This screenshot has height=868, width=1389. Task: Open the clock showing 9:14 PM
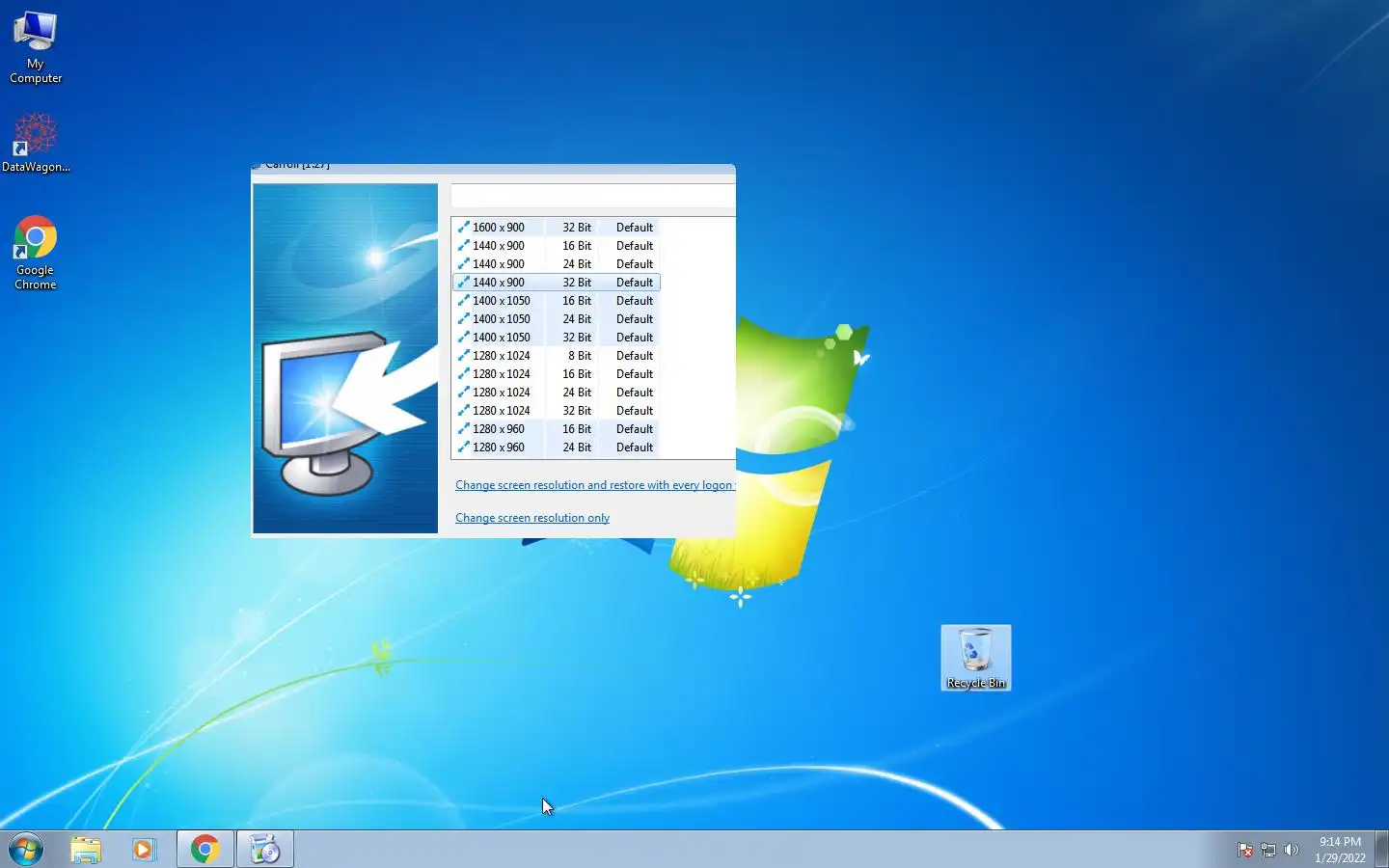[x=1340, y=850]
